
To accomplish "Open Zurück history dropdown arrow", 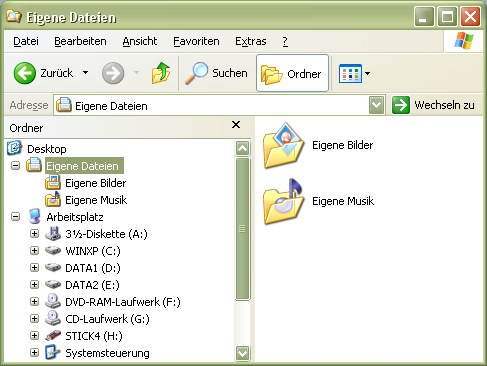I will coord(86,72).
